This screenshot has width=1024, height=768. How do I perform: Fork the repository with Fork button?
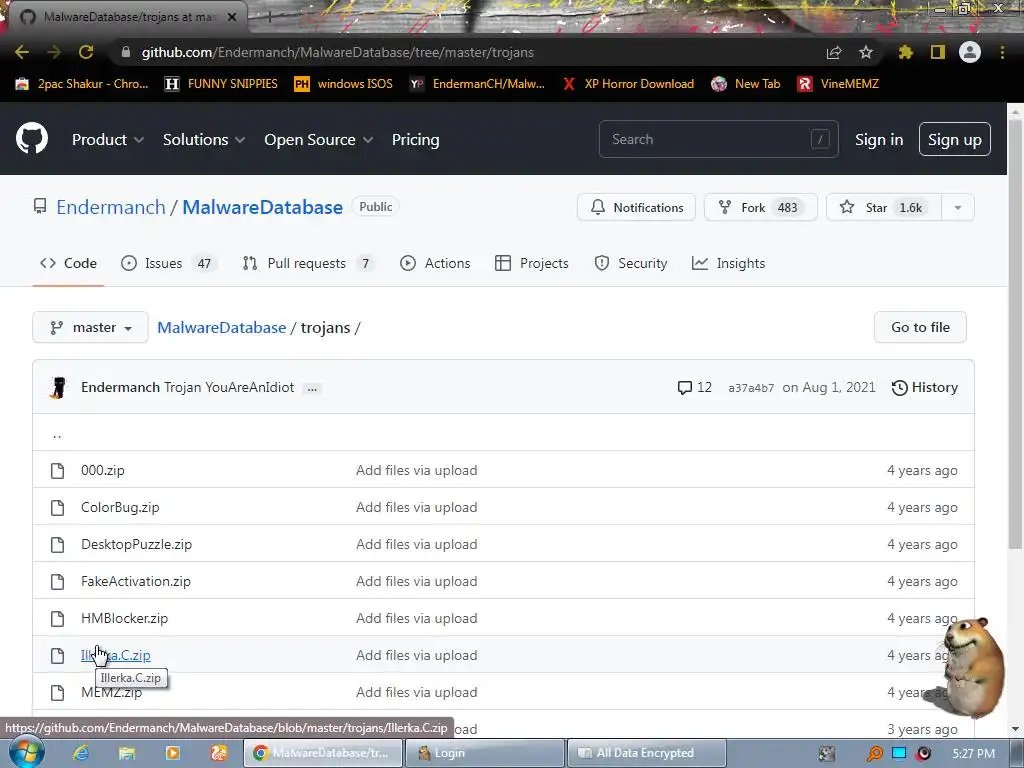click(x=760, y=208)
